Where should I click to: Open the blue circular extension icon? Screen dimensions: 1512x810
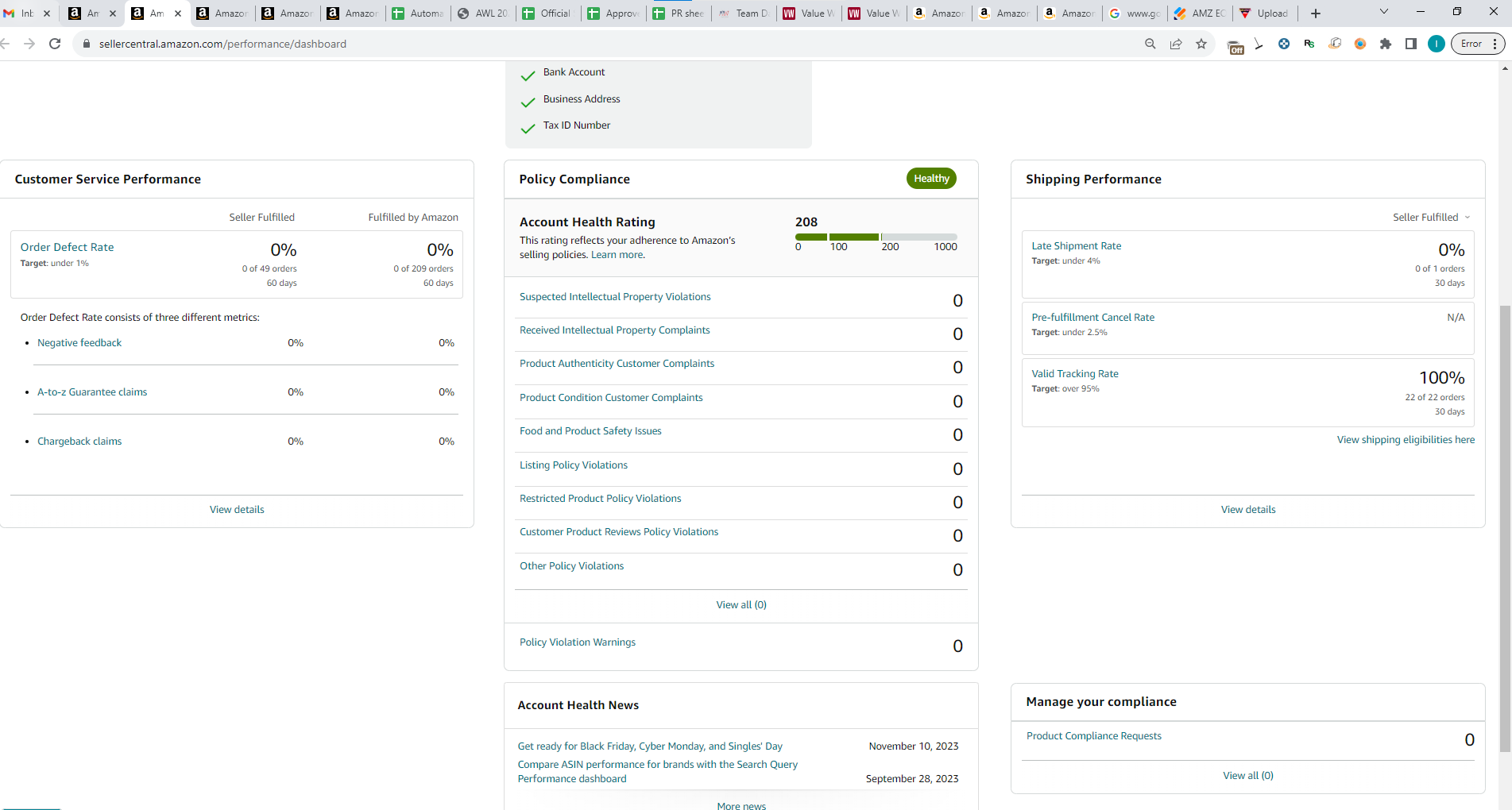(1284, 44)
